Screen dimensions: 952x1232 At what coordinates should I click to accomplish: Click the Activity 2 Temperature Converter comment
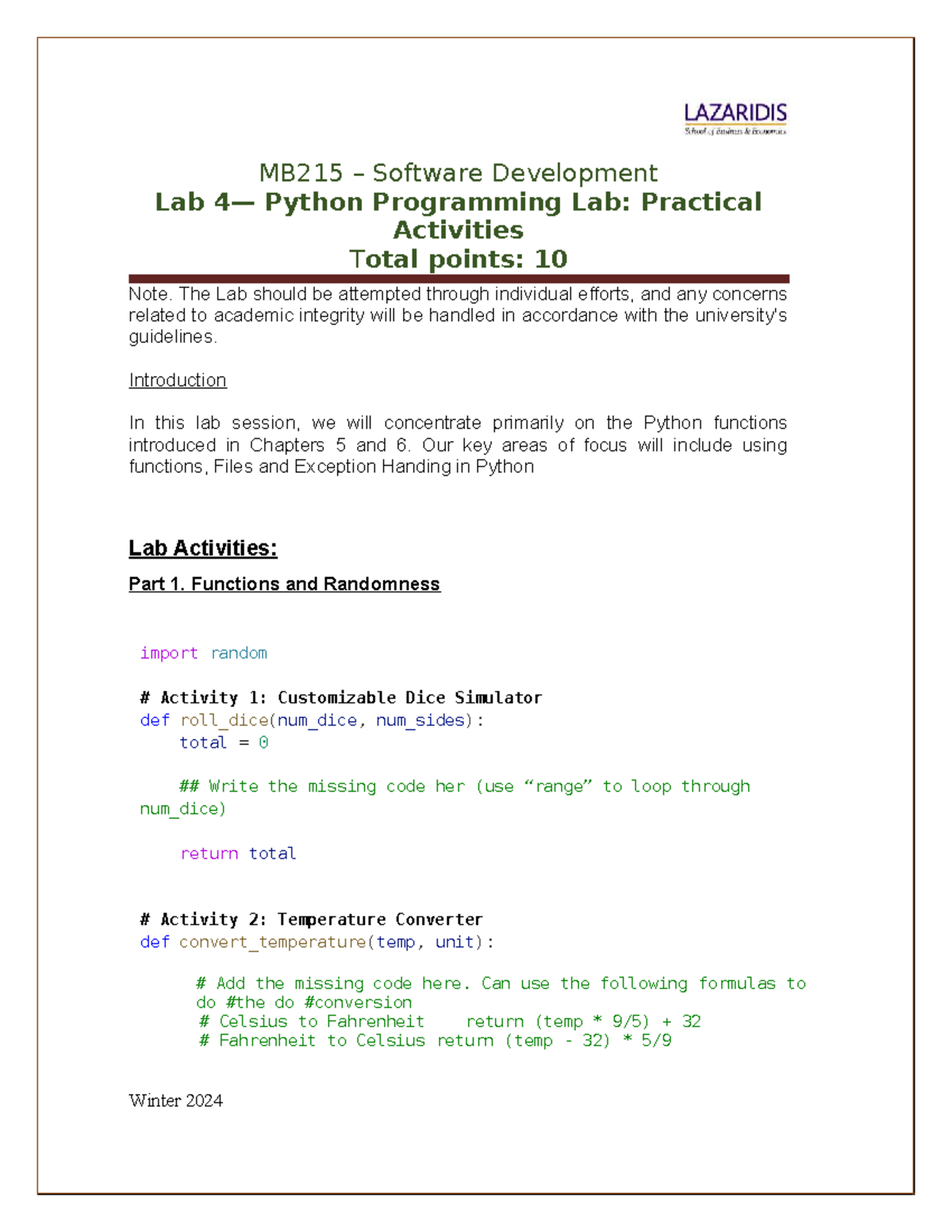[x=311, y=919]
